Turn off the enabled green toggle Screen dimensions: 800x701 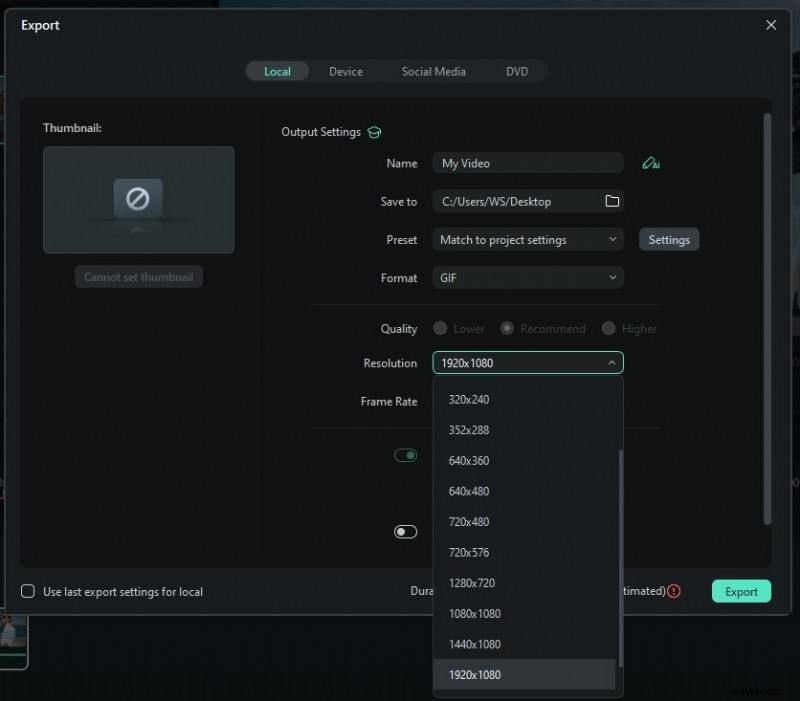pos(406,454)
